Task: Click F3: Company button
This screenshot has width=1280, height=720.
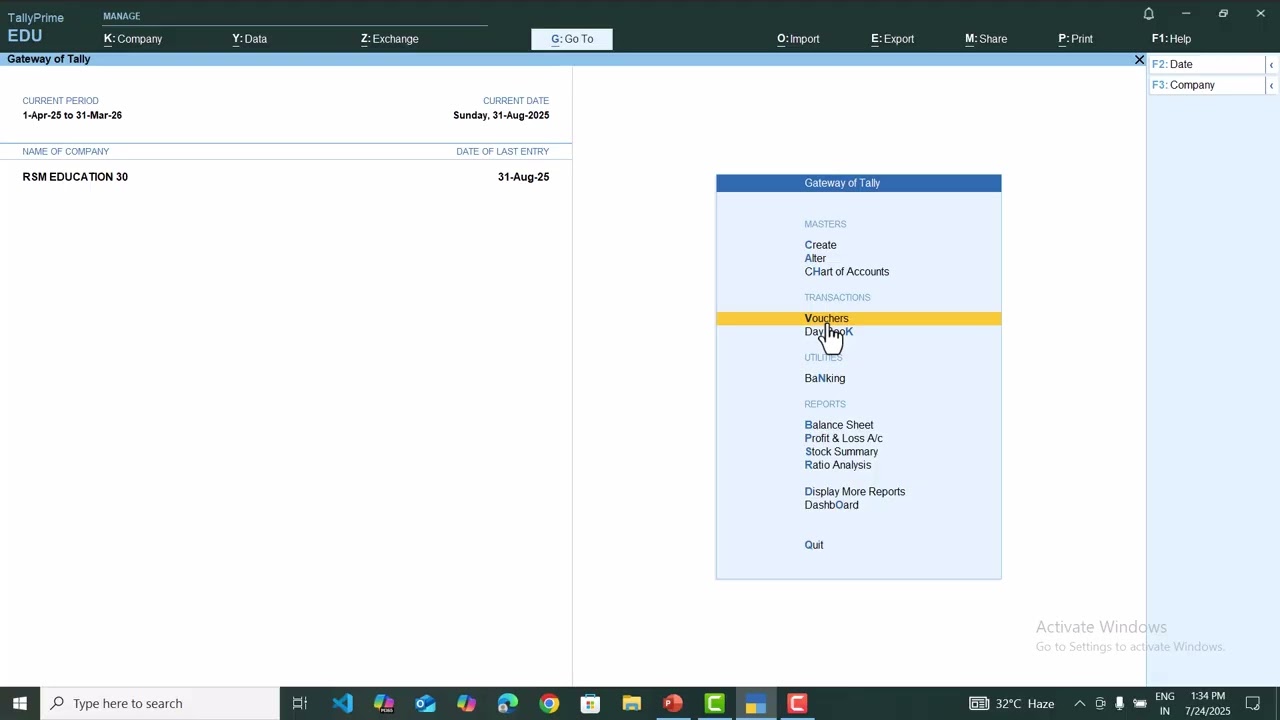Action: tap(1207, 86)
